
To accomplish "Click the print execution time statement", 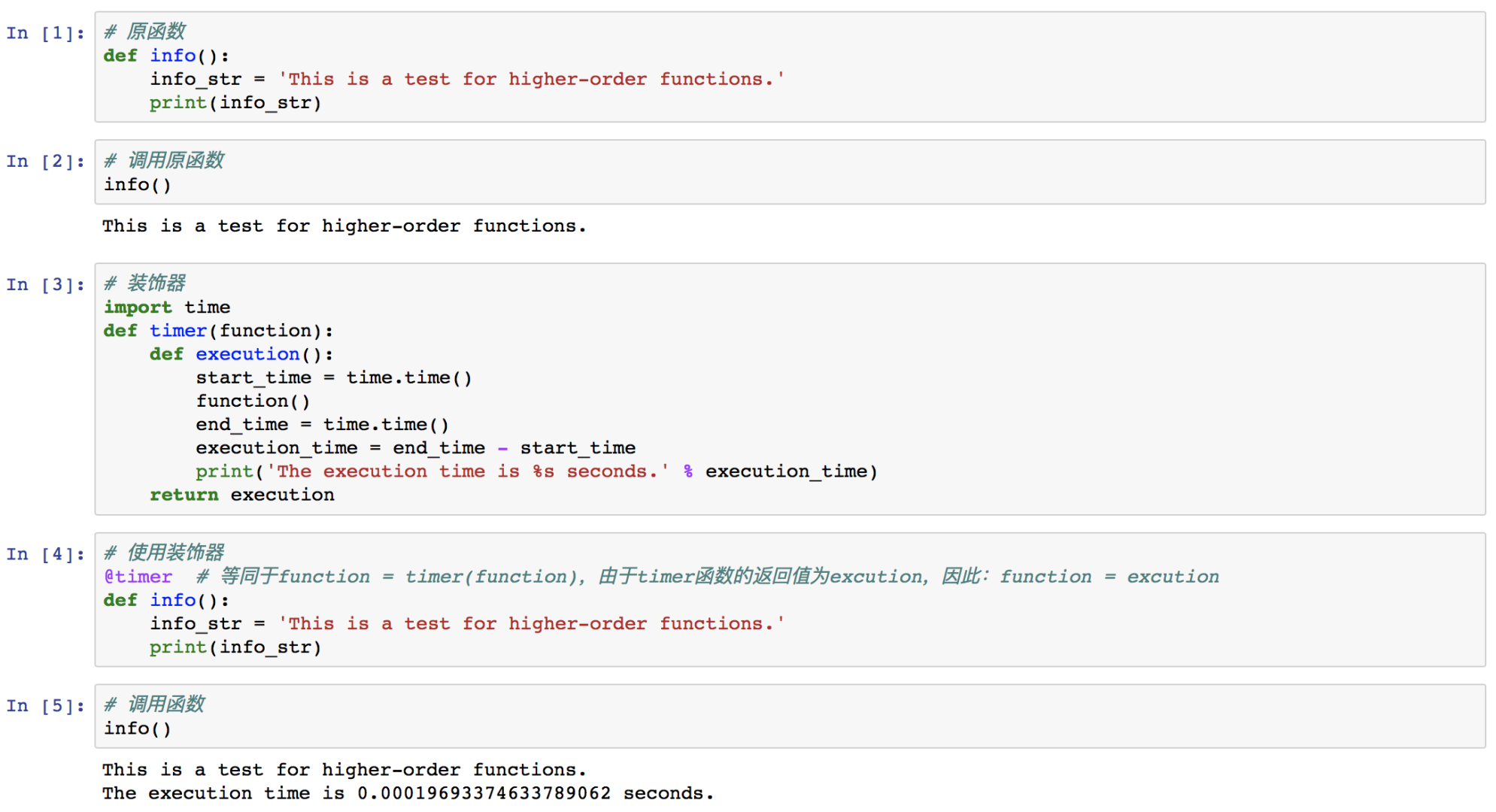I will (536, 471).
